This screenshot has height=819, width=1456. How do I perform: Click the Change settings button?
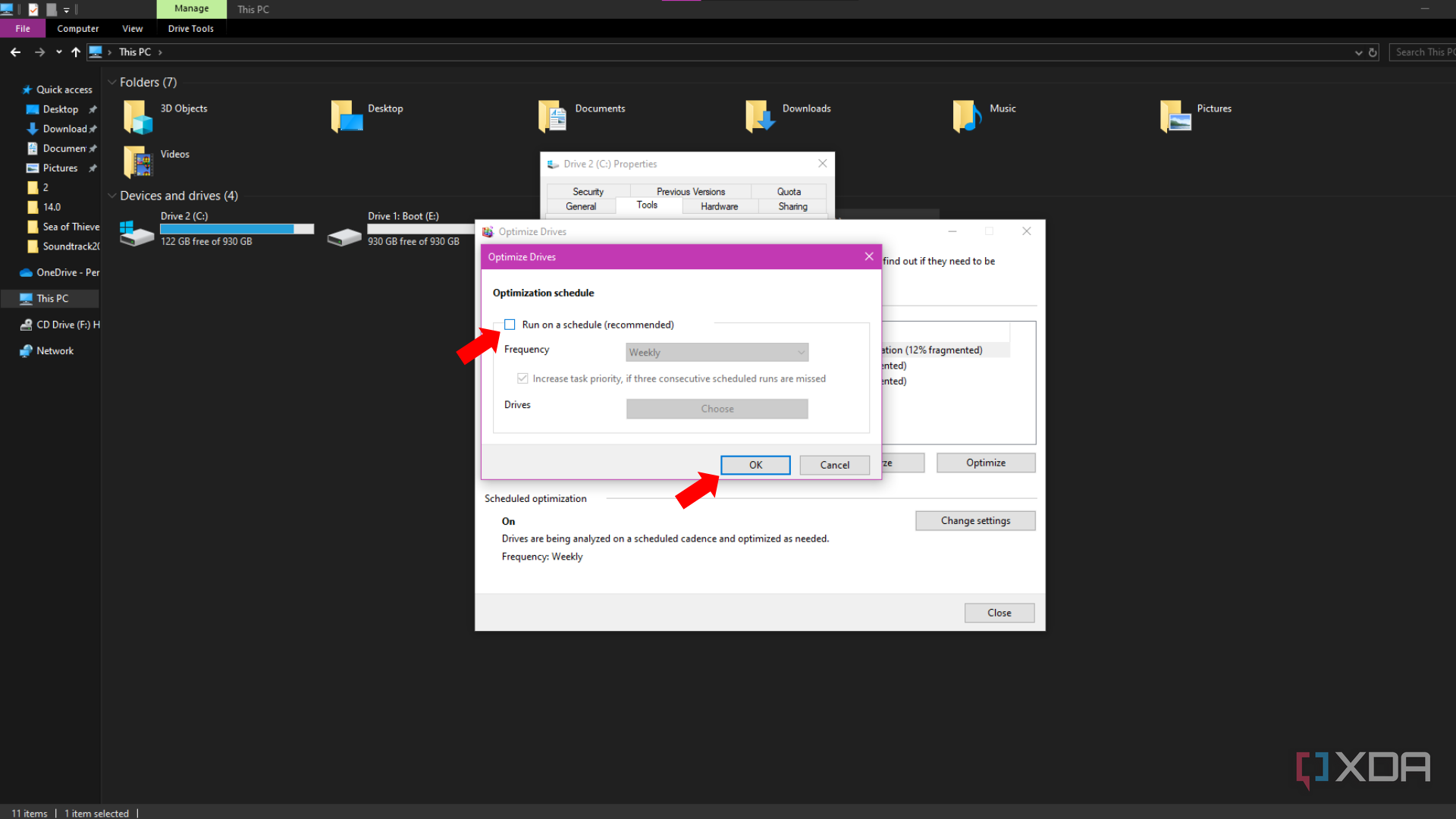pyautogui.click(x=975, y=520)
